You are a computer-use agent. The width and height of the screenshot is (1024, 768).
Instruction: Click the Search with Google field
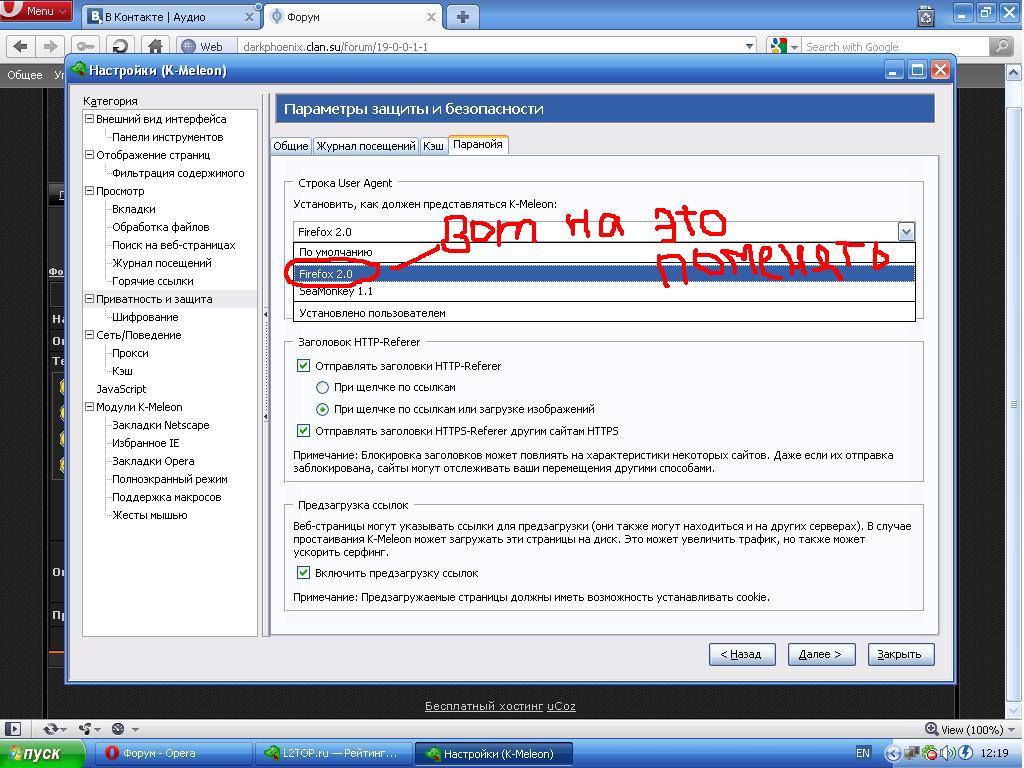tap(896, 47)
